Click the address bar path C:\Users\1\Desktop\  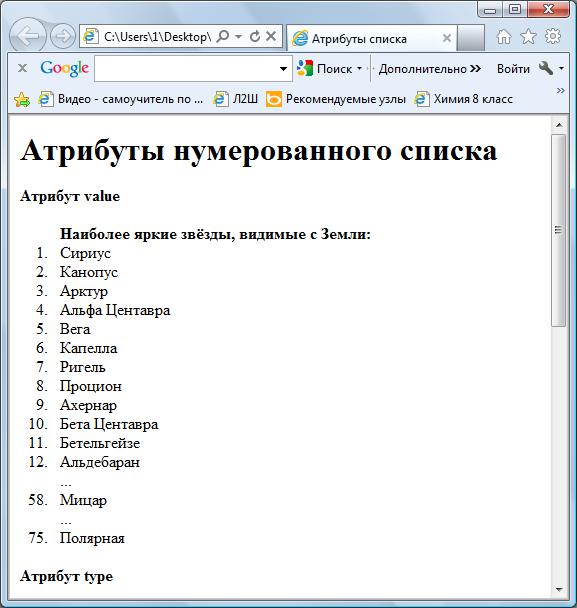157,37
